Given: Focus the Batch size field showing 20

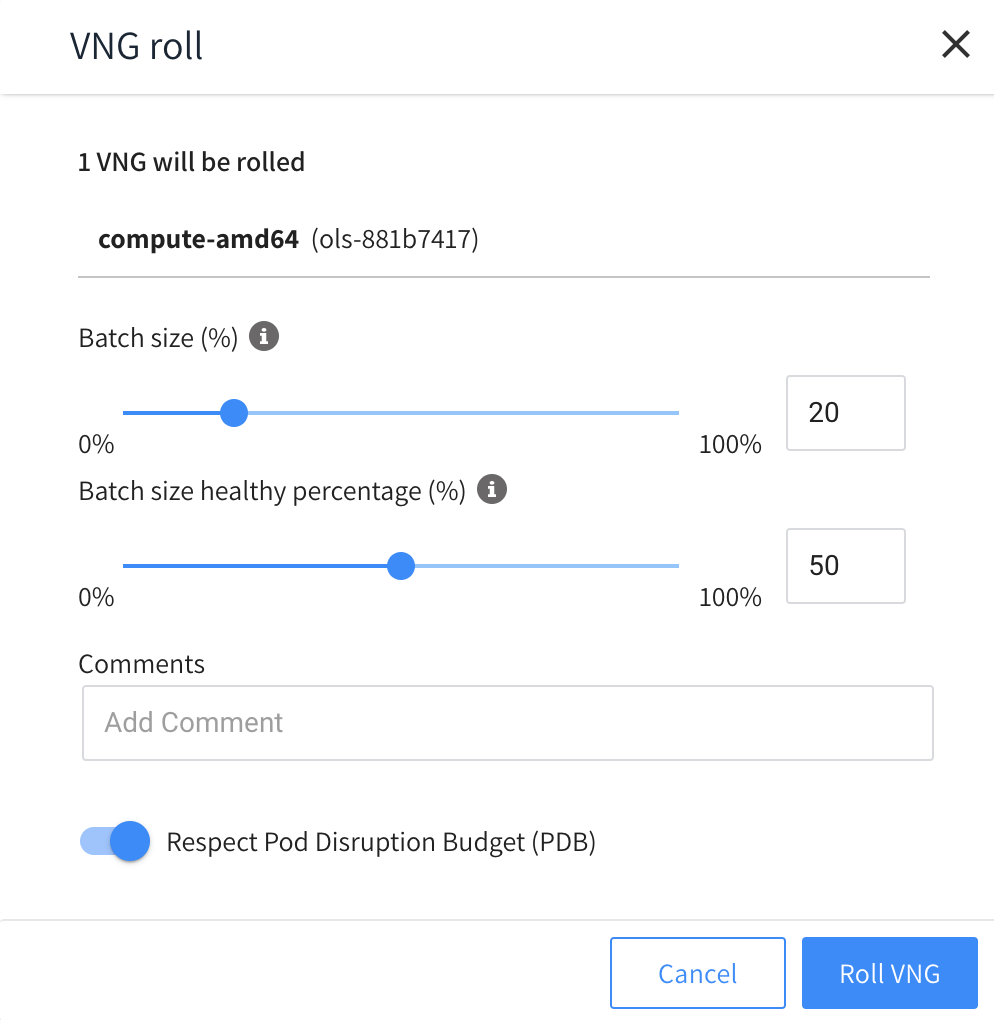Looking at the screenshot, I should coord(845,413).
